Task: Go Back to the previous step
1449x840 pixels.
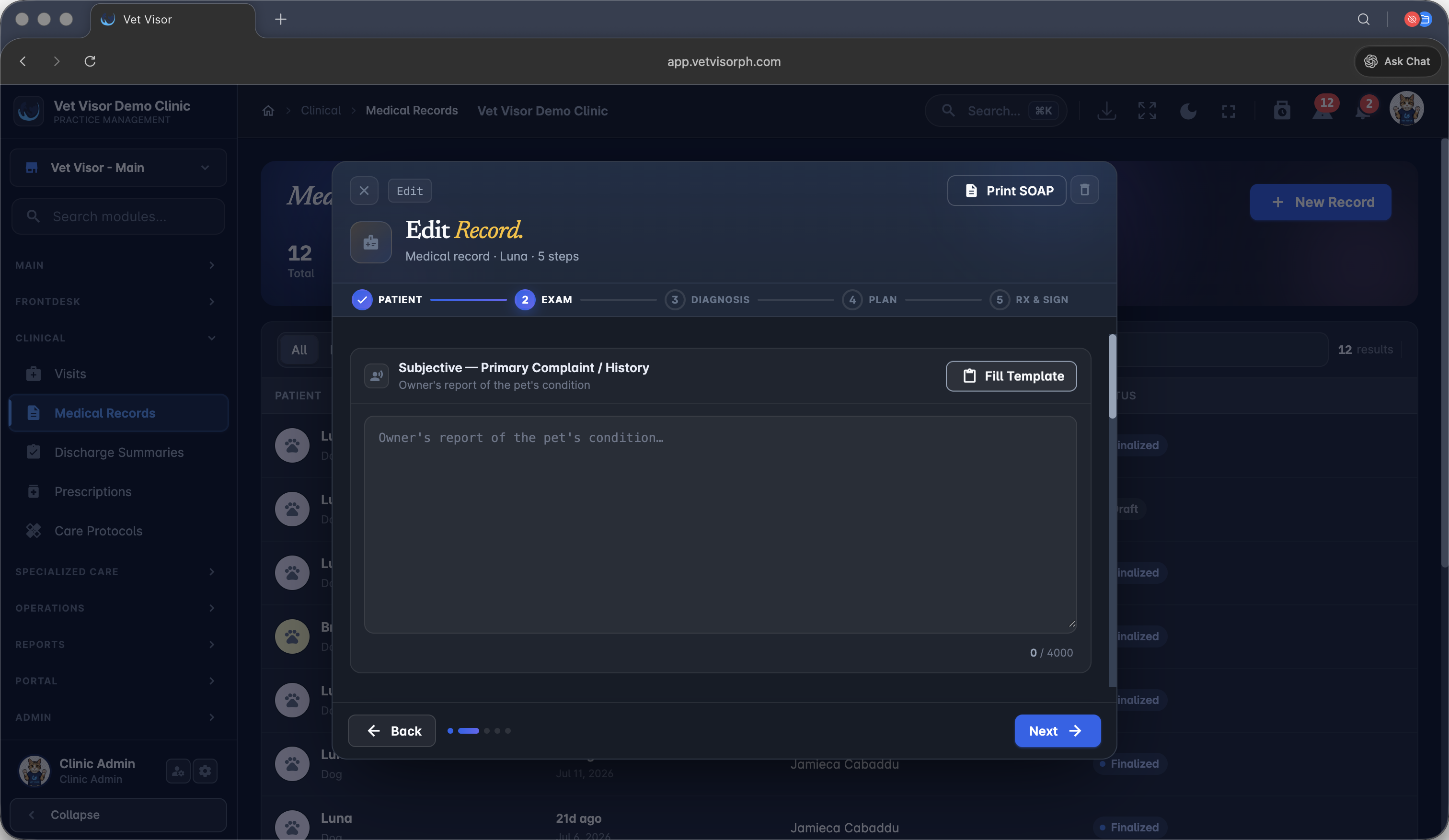Action: pos(391,731)
